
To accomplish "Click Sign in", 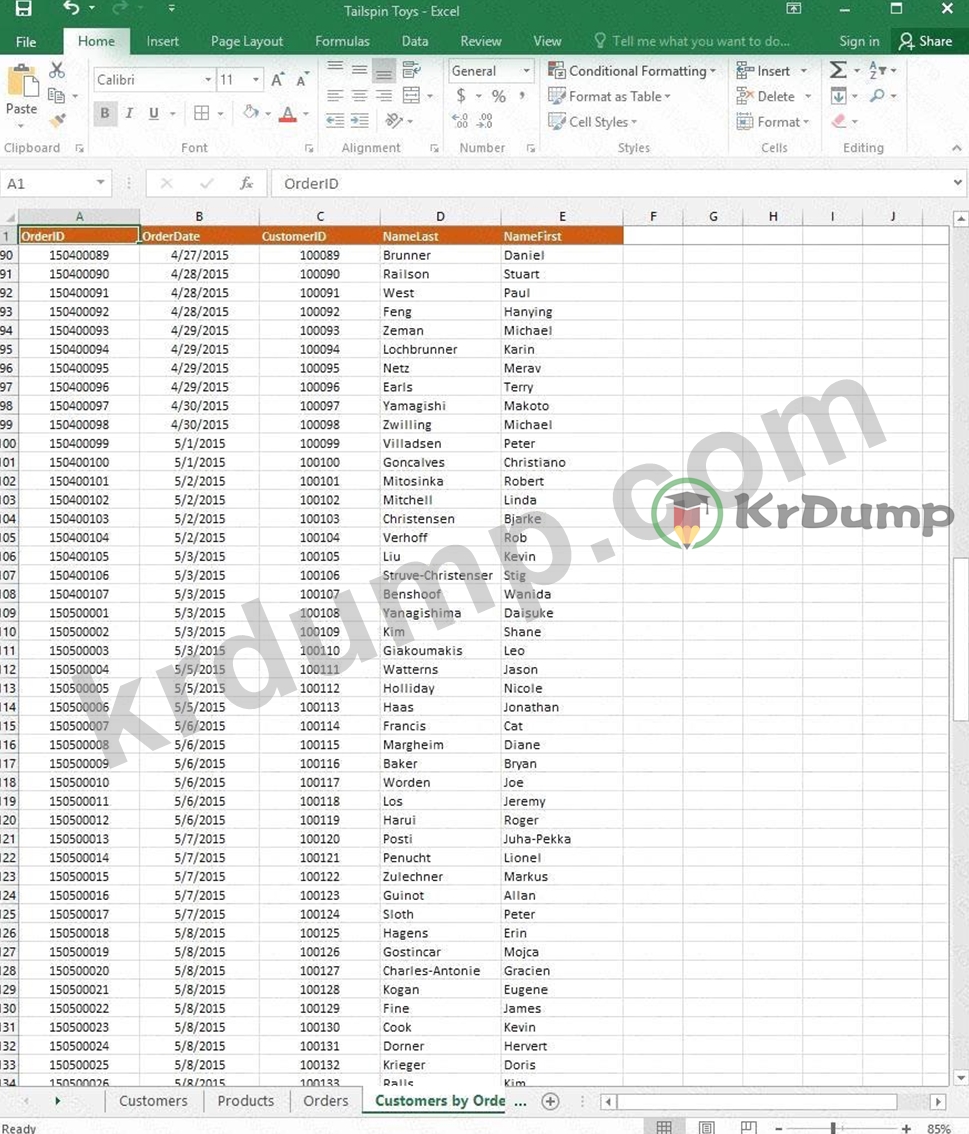I will click(859, 41).
